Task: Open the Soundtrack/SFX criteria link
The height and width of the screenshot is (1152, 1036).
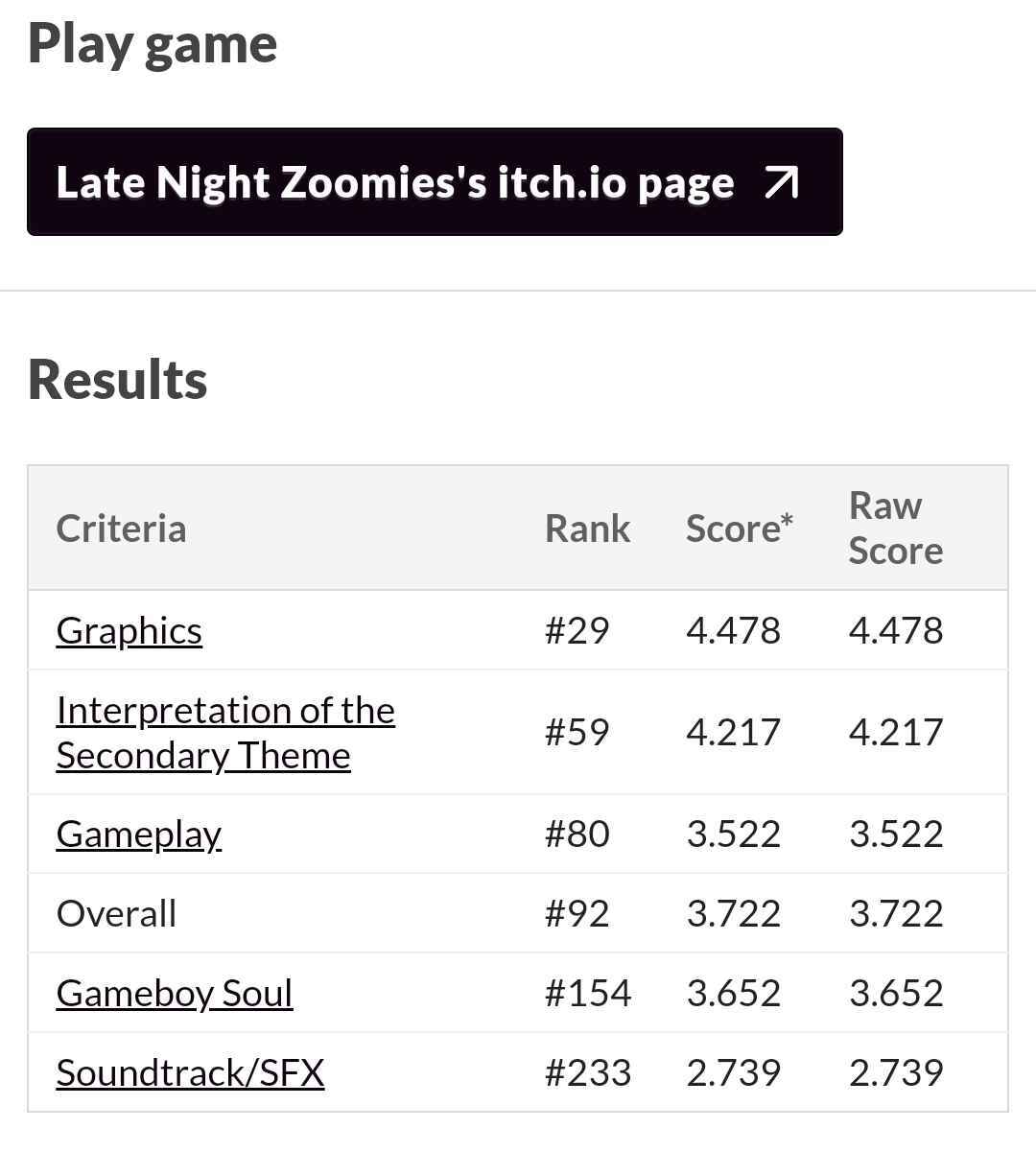Action: (190, 1072)
